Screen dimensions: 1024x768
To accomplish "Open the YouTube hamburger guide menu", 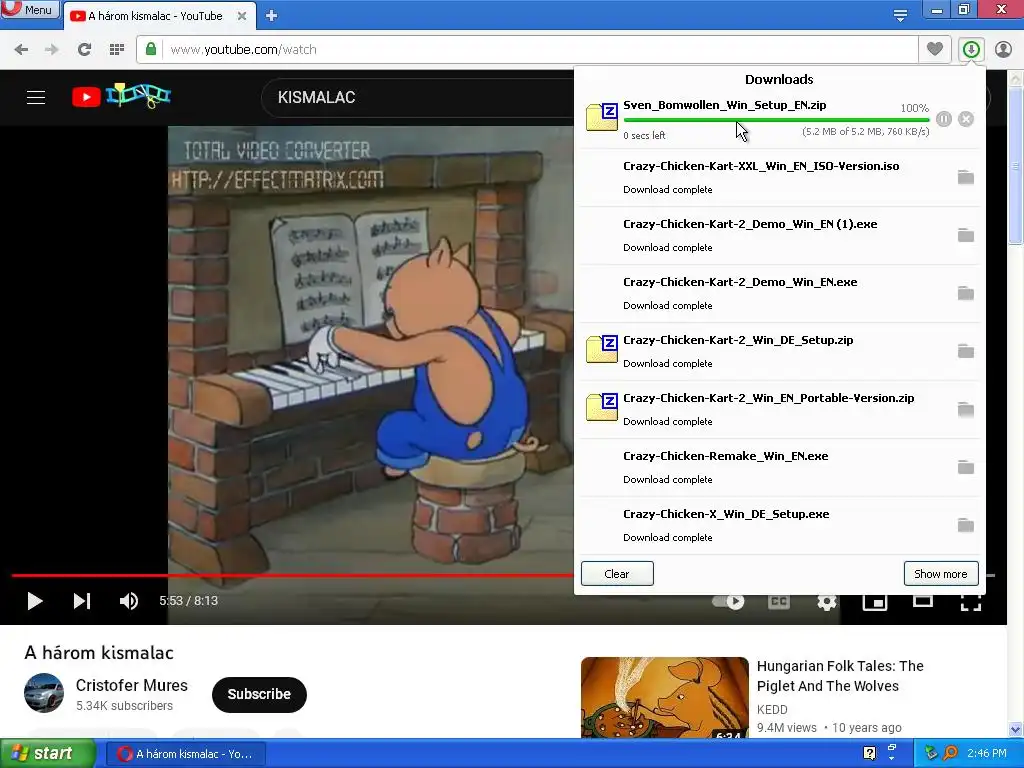I will pyautogui.click(x=36, y=97).
